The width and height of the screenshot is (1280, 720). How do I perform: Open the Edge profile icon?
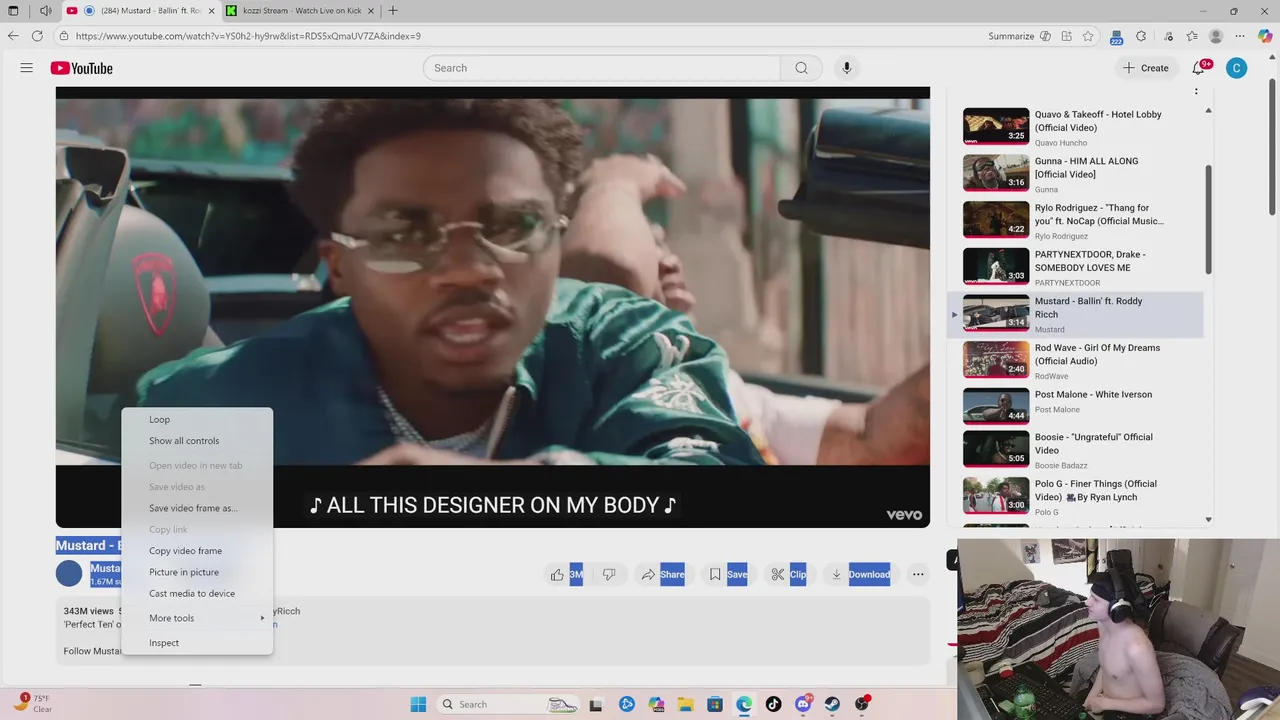click(1216, 36)
